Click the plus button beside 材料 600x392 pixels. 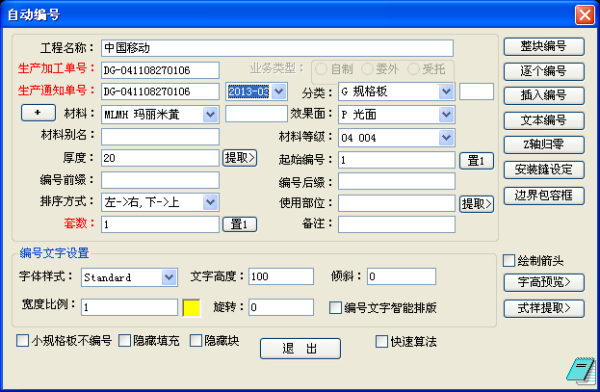tap(38, 113)
